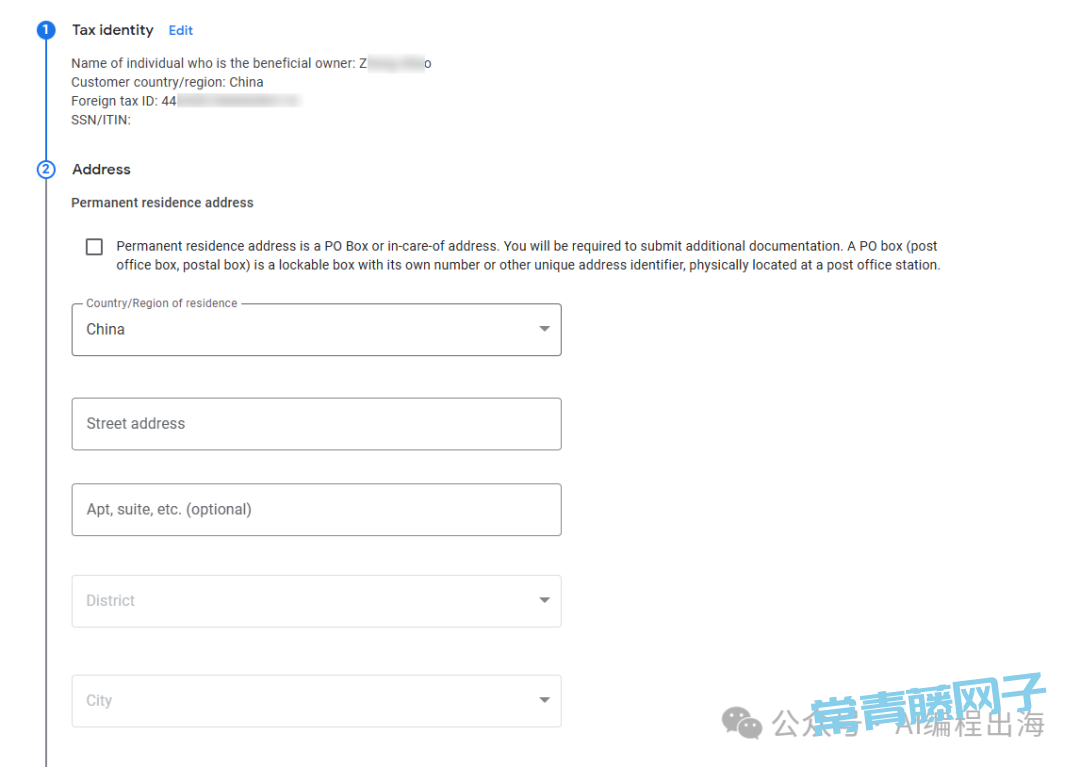Click the City dropdown arrow icon

(x=544, y=700)
